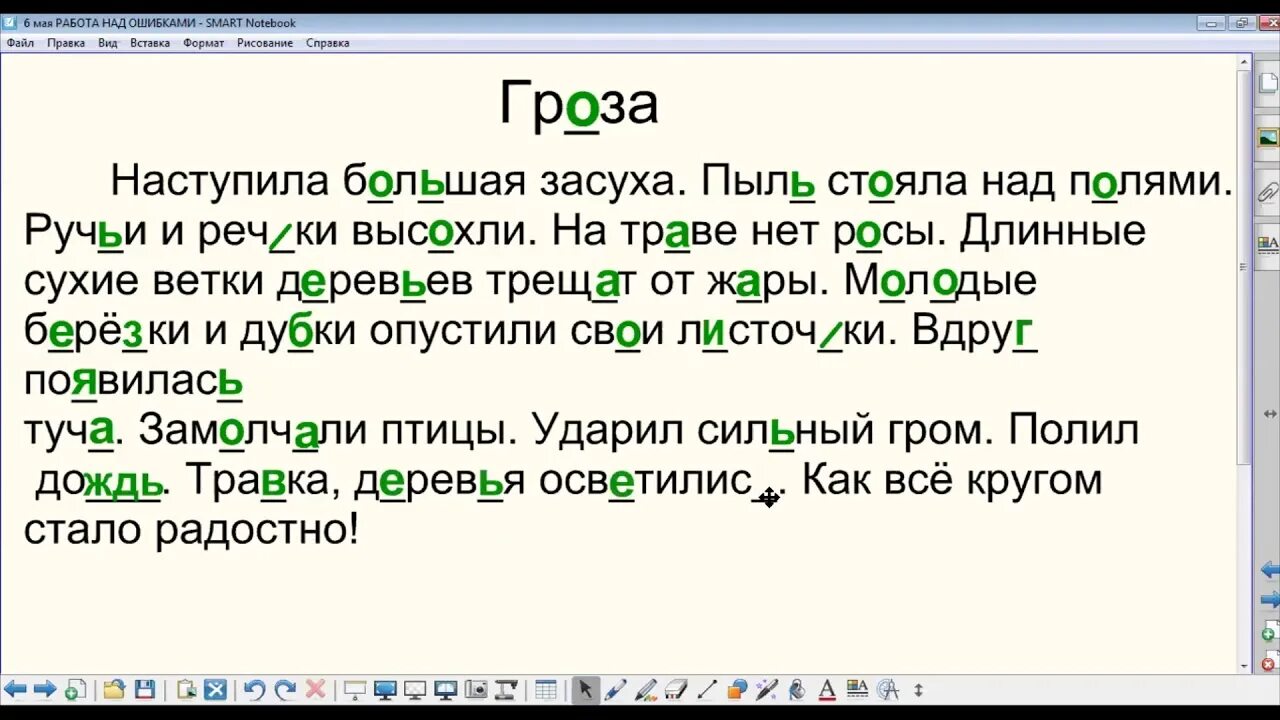1280x720 pixels.
Task: Click the word опустили
Action: (465, 331)
